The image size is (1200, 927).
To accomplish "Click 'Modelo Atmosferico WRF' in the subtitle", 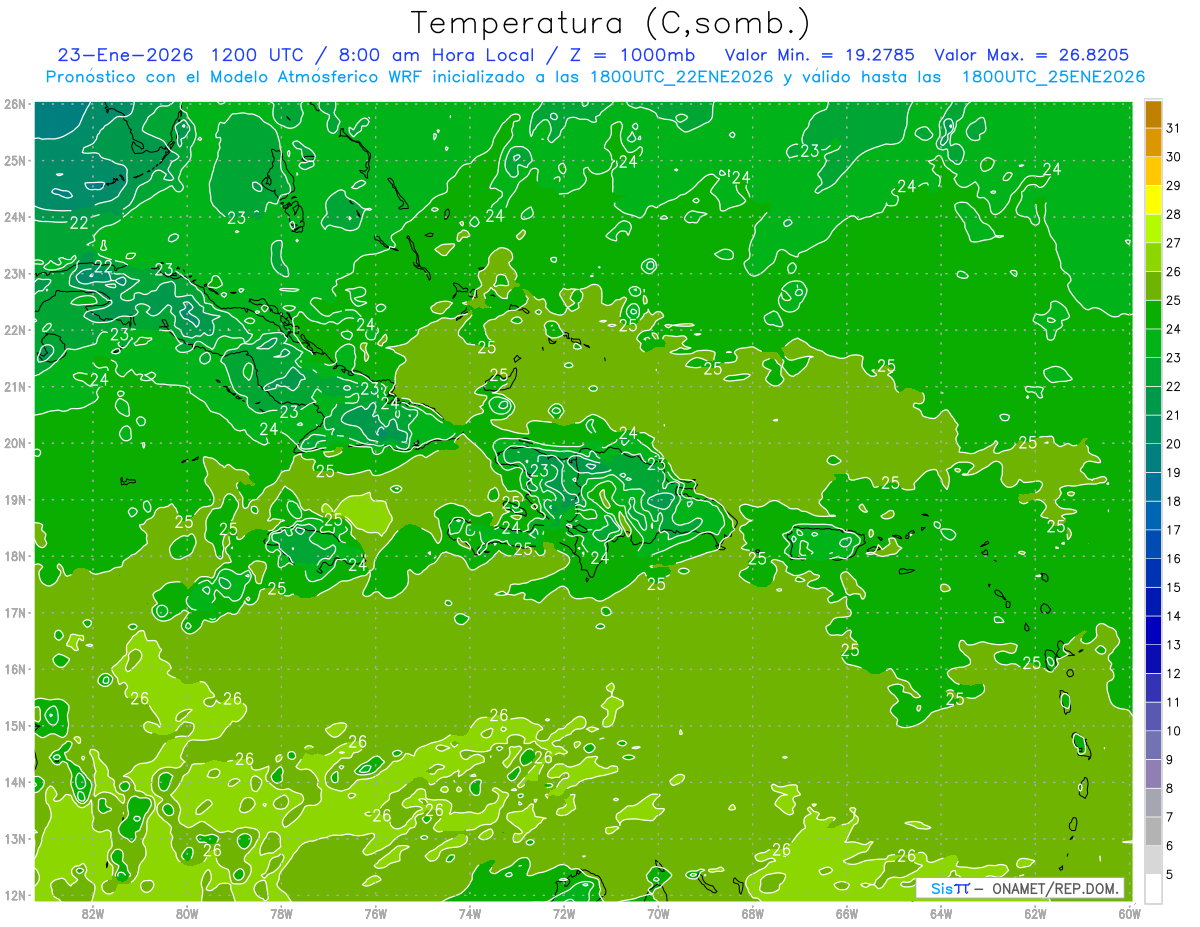I will coord(306,77).
